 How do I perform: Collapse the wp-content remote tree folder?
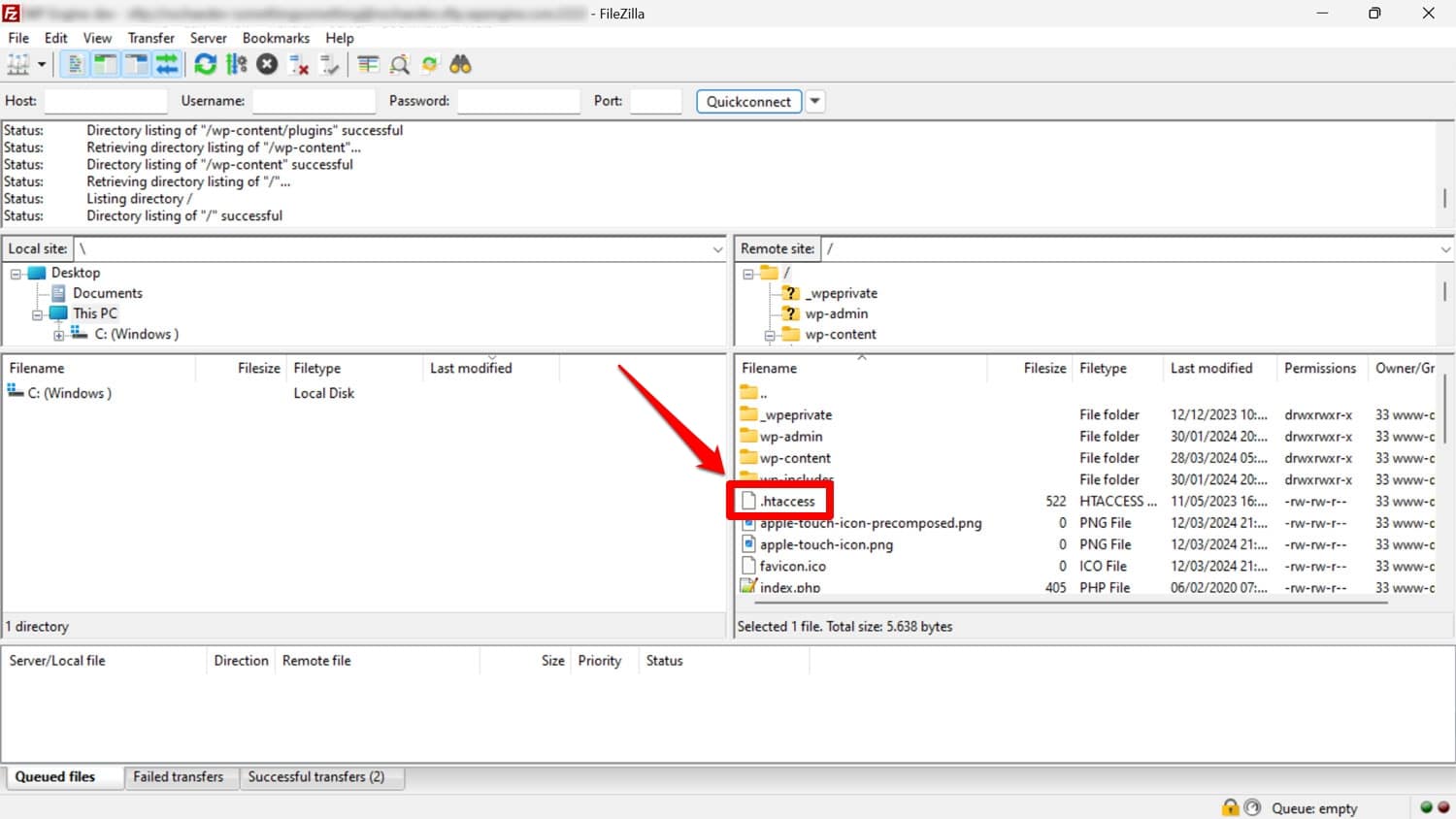point(770,336)
